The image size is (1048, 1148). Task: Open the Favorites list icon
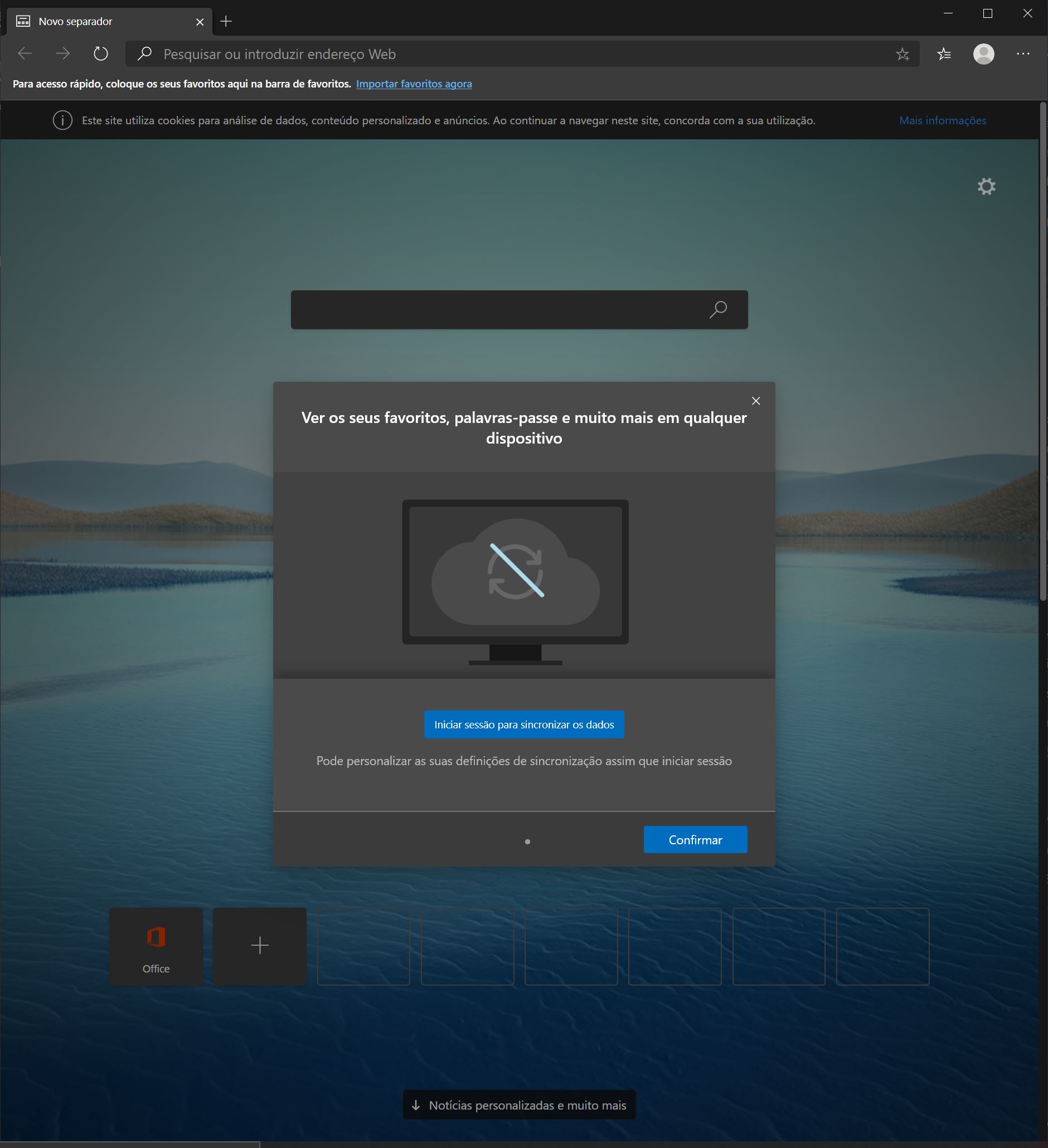point(944,54)
